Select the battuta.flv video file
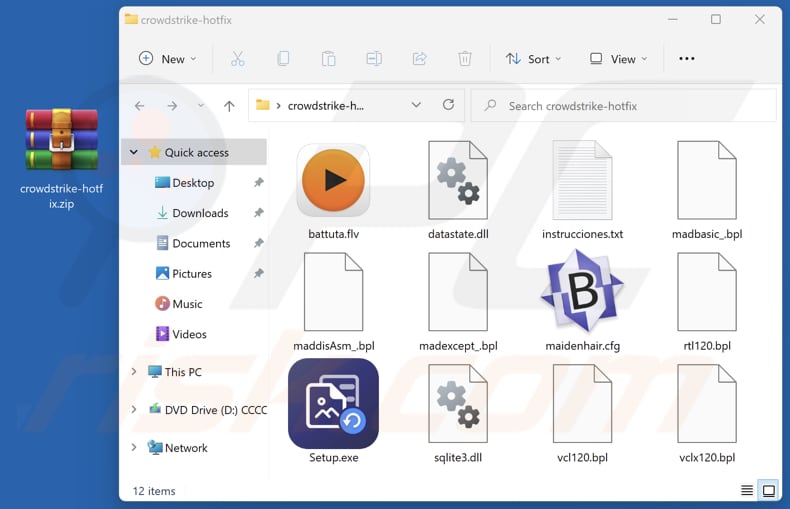The height and width of the screenshot is (509, 790). click(334, 191)
